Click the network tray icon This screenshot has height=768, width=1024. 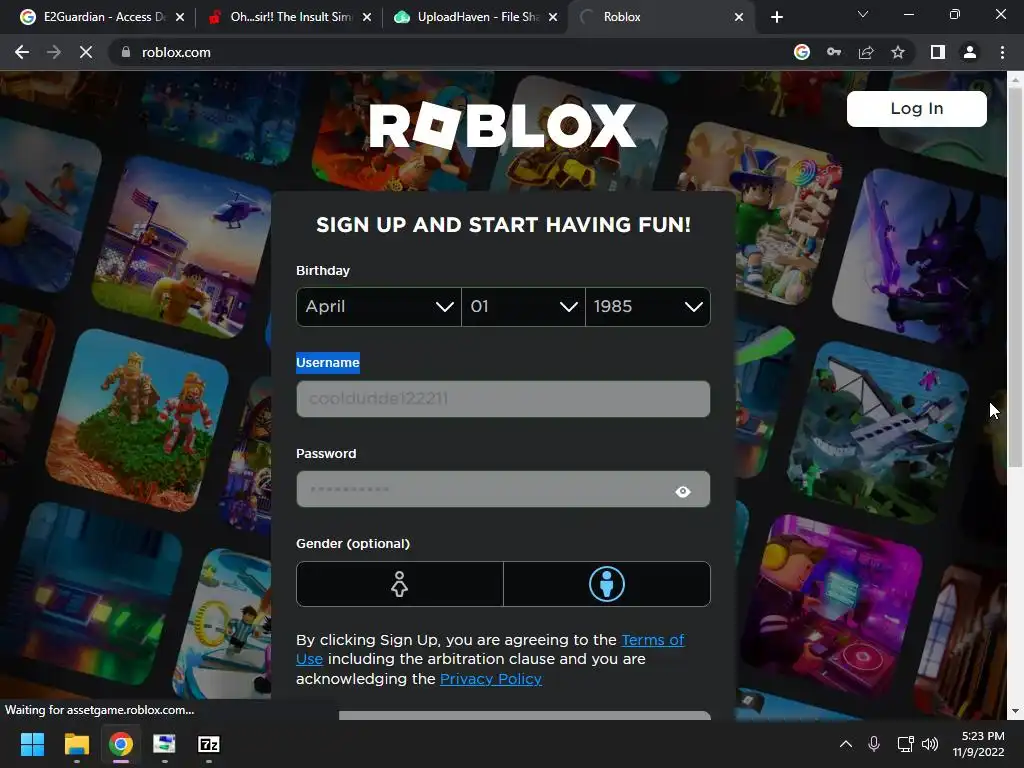point(905,744)
